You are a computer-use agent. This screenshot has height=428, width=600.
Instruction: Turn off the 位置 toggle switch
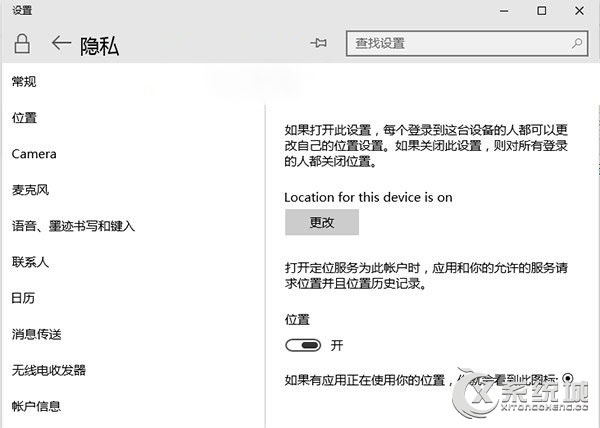pos(303,345)
